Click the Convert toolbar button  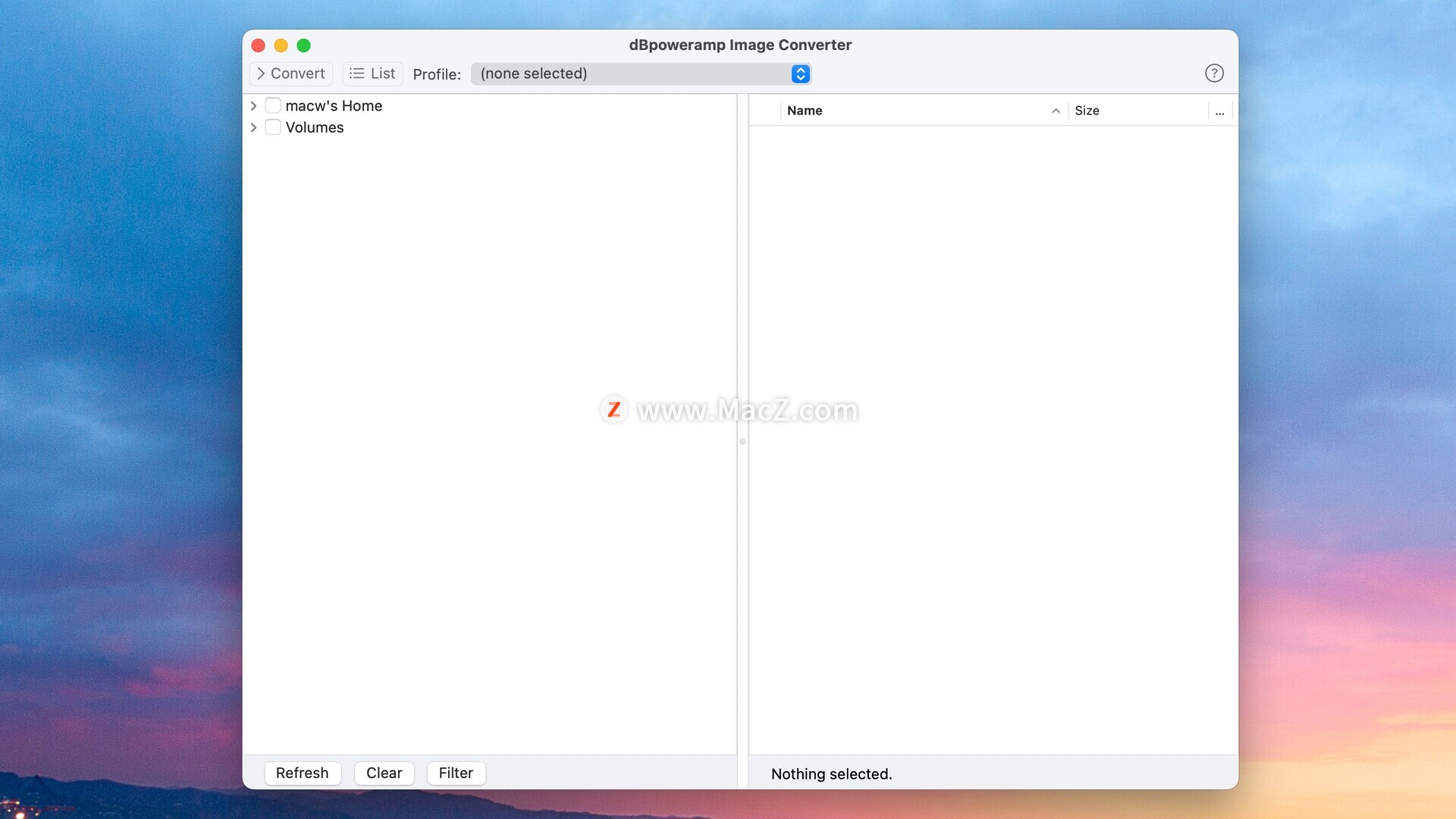coord(291,74)
